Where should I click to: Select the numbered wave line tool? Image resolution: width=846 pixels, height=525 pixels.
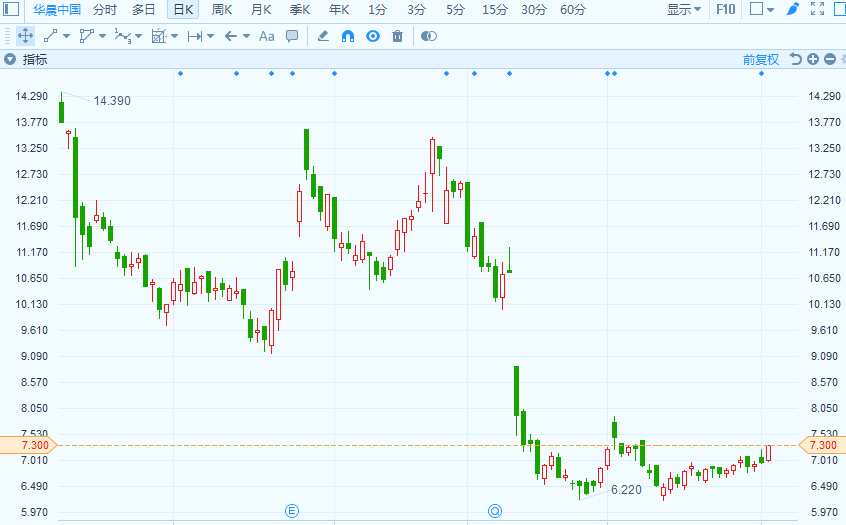coord(122,36)
